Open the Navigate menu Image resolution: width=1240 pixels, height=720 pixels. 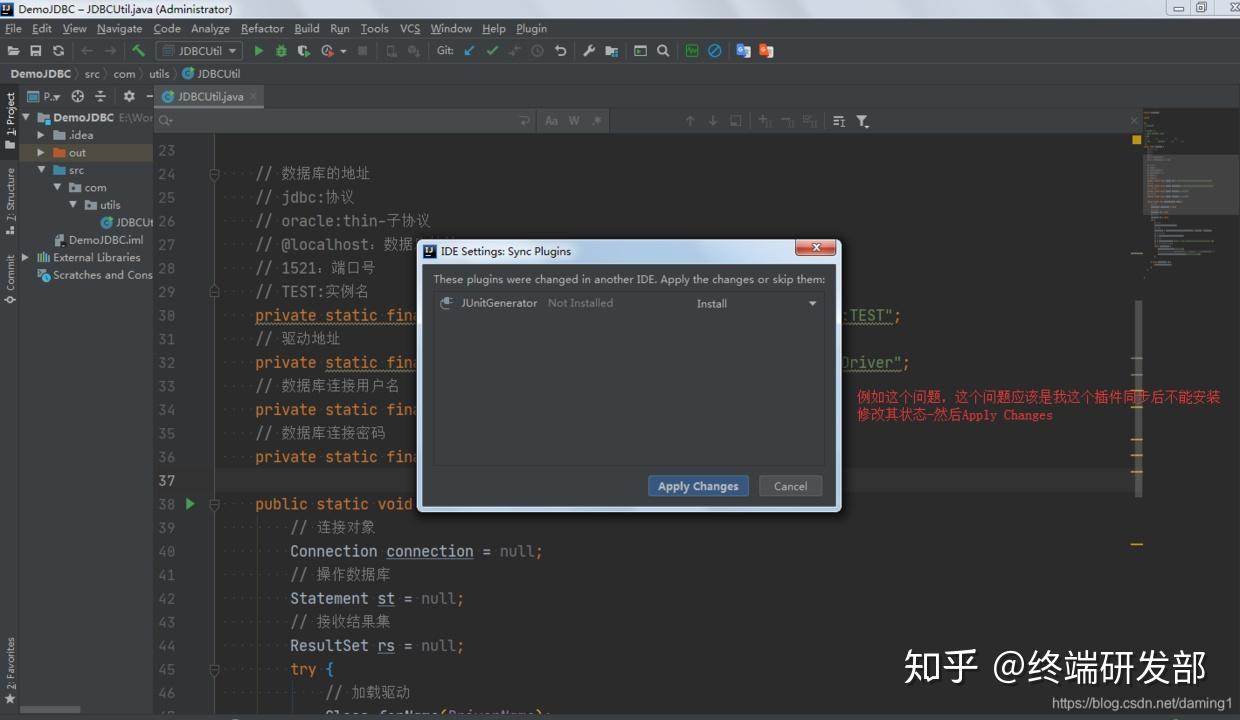(119, 29)
